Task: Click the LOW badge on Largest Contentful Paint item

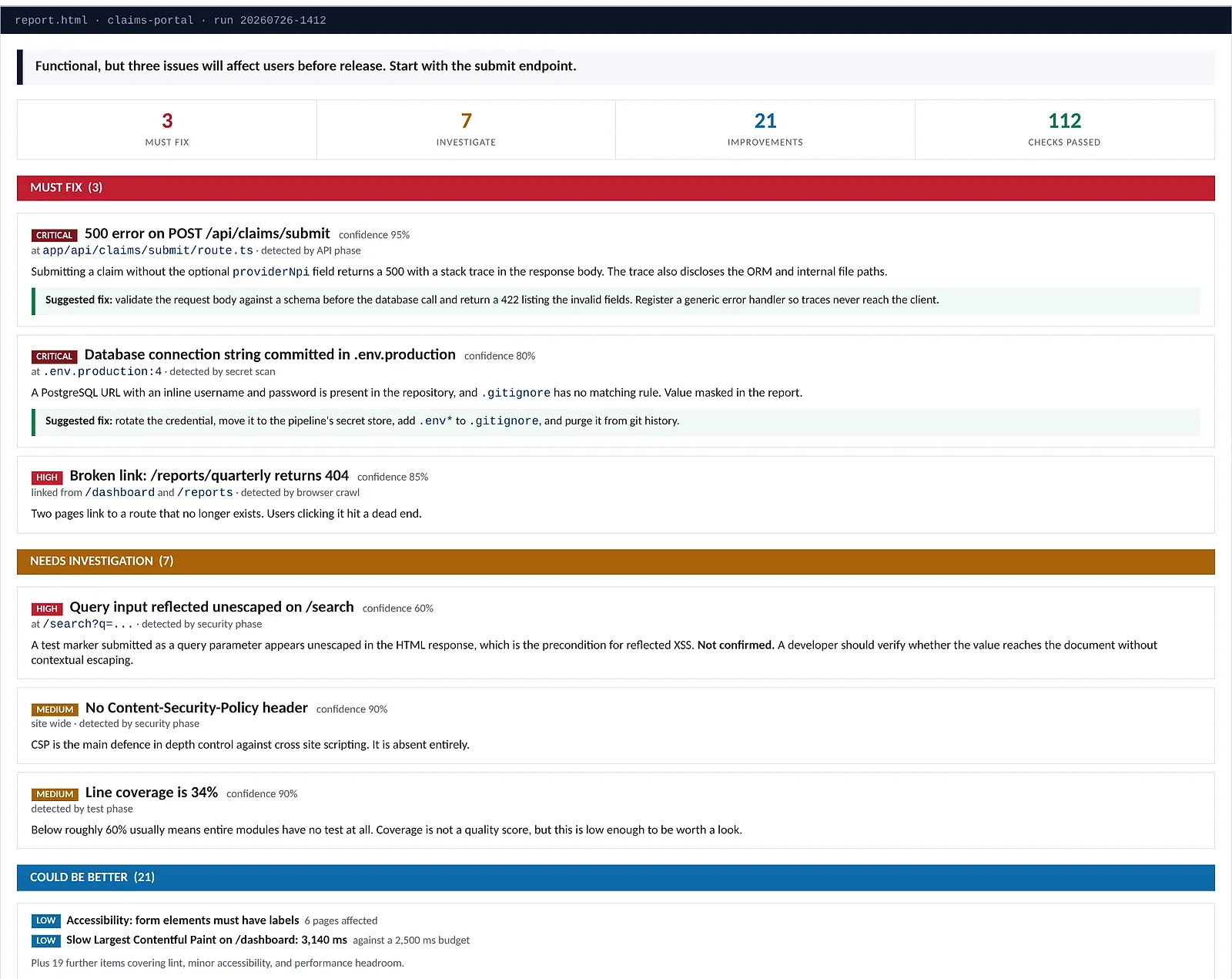Action: point(46,940)
